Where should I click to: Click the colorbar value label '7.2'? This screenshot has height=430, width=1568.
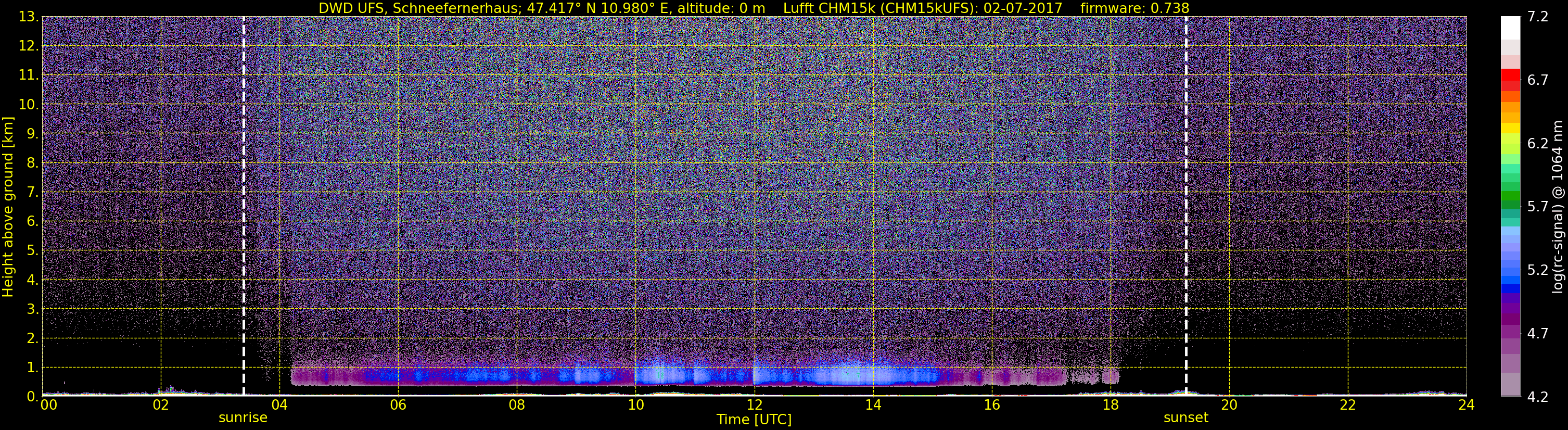[x=1538, y=17]
